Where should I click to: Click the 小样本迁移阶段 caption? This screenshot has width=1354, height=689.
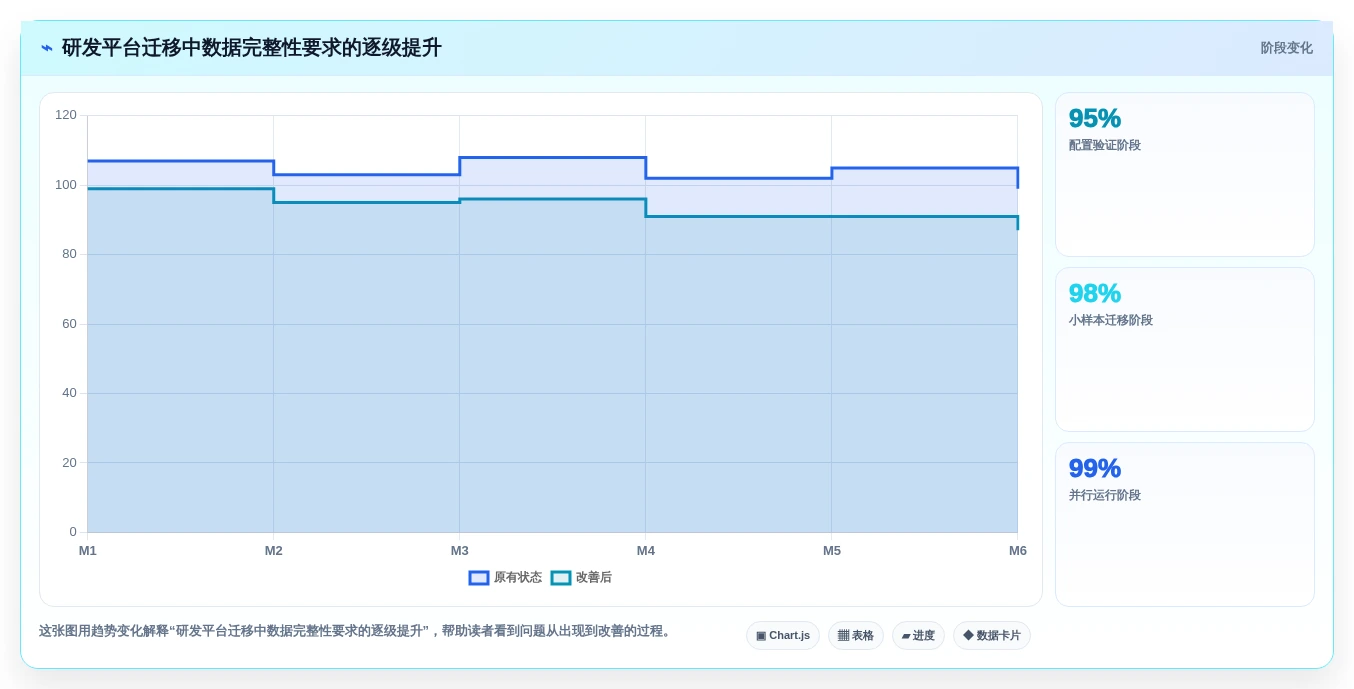click(x=1111, y=320)
